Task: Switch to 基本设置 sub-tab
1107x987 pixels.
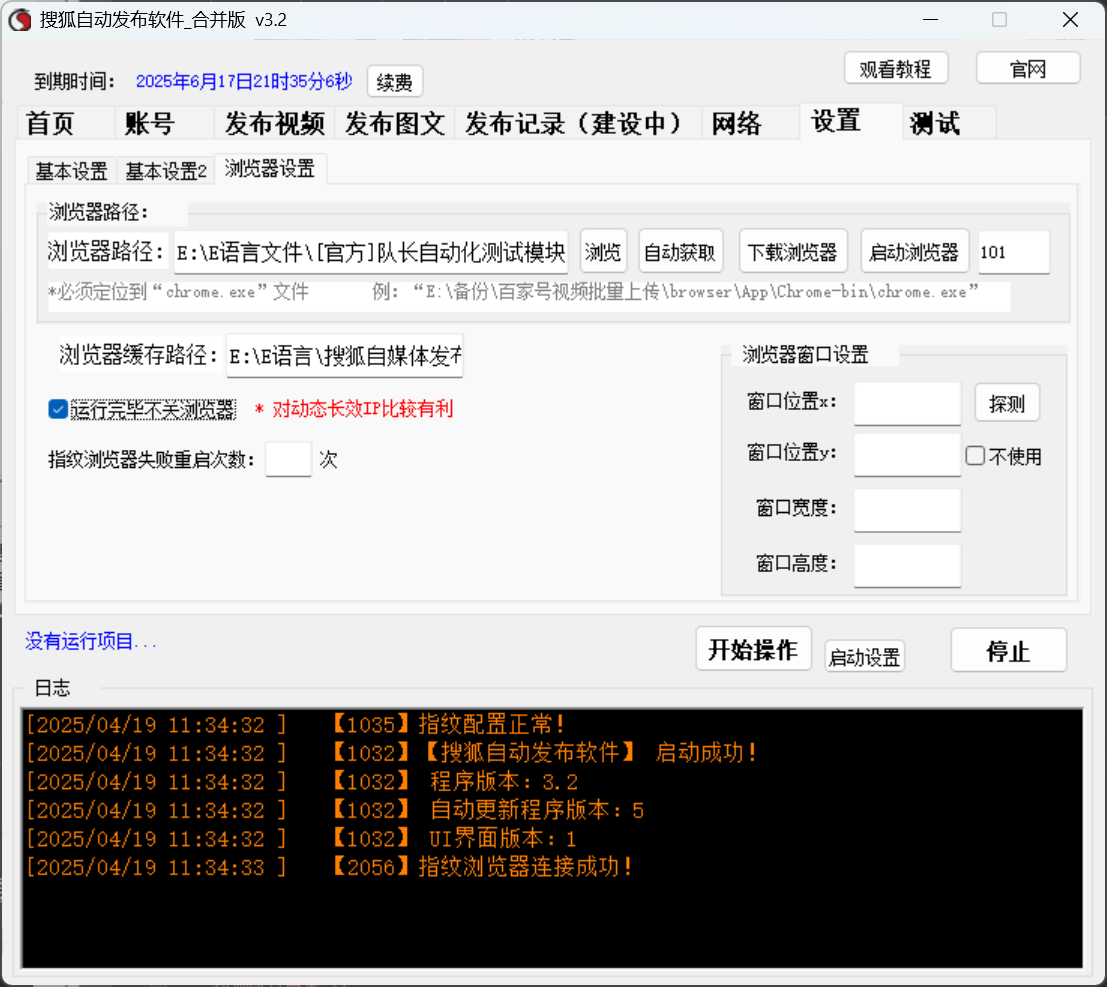Action: [x=71, y=171]
